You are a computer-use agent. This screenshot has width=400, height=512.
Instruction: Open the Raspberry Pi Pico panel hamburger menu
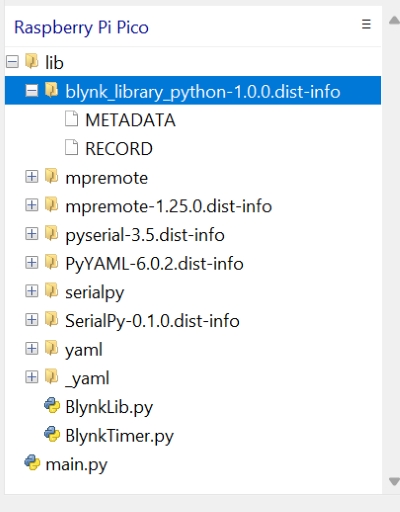(x=366, y=24)
